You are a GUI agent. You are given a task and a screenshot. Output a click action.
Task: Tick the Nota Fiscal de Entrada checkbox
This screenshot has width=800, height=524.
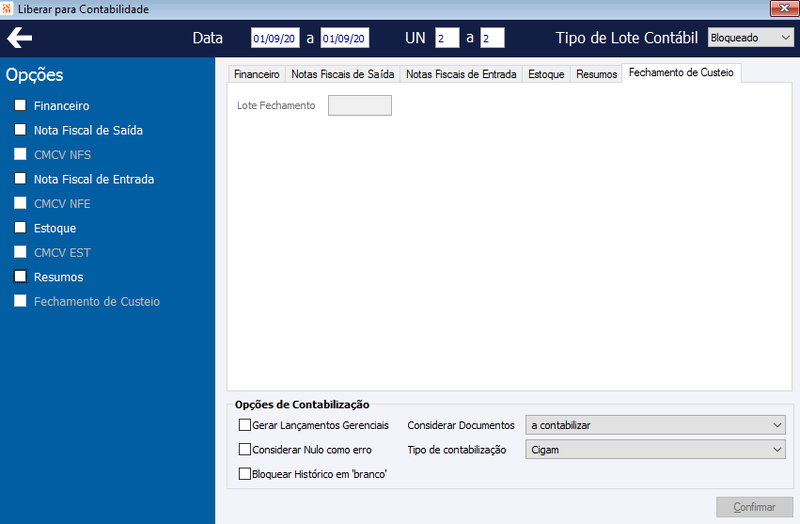20,179
